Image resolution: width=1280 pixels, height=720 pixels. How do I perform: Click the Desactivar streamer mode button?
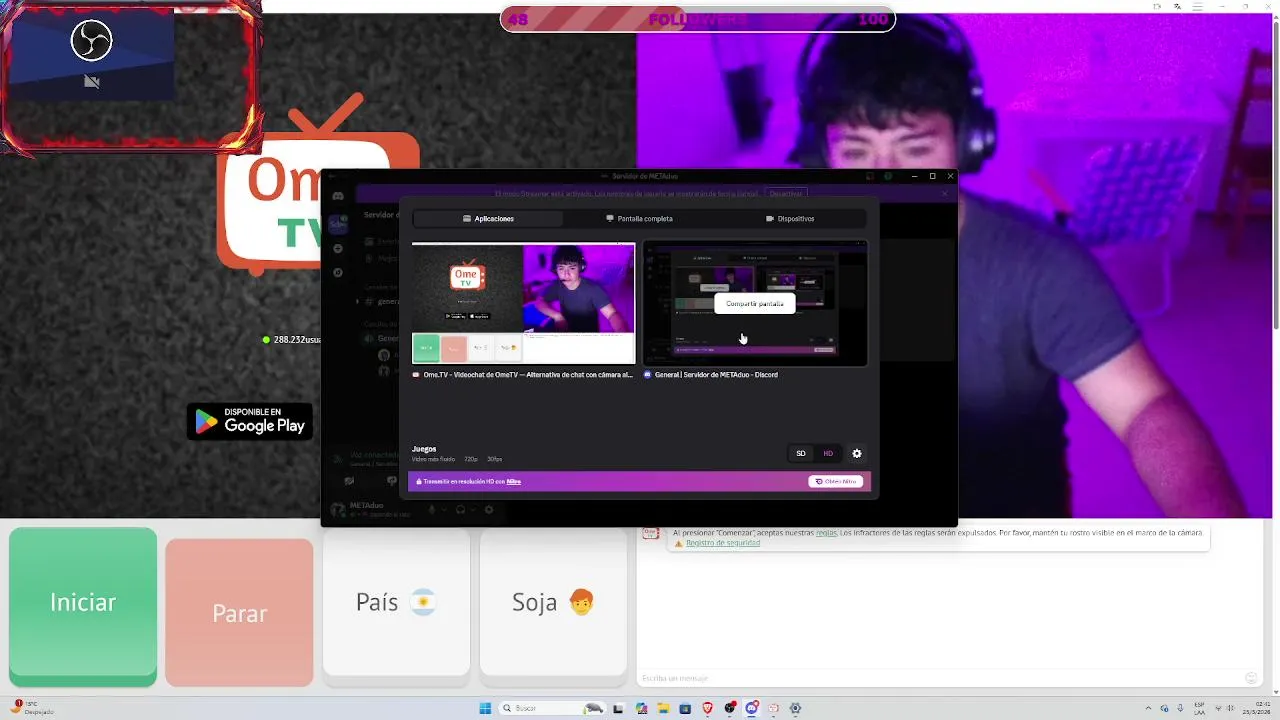coord(786,193)
